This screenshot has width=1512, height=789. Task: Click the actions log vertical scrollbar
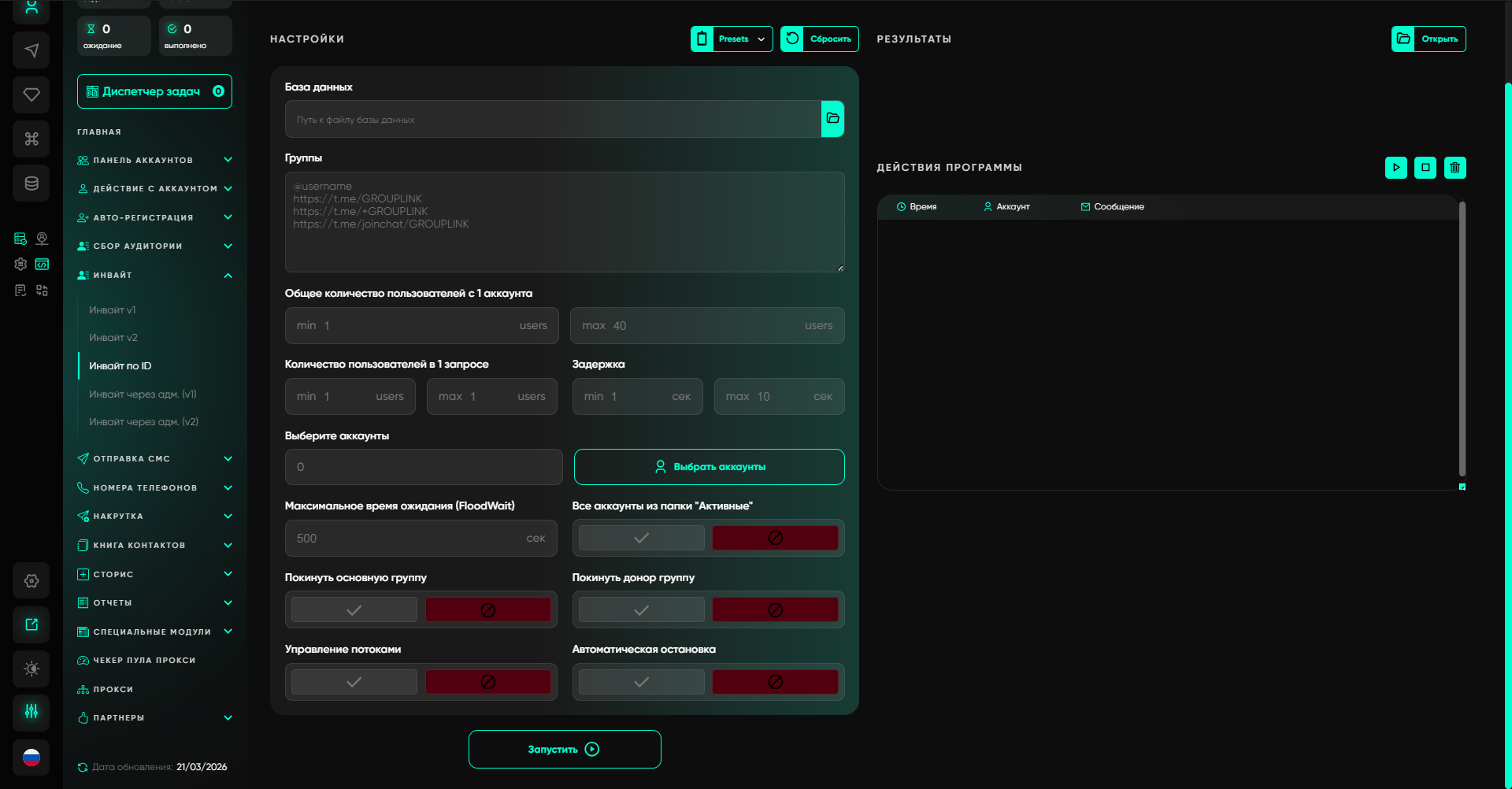[1462, 339]
